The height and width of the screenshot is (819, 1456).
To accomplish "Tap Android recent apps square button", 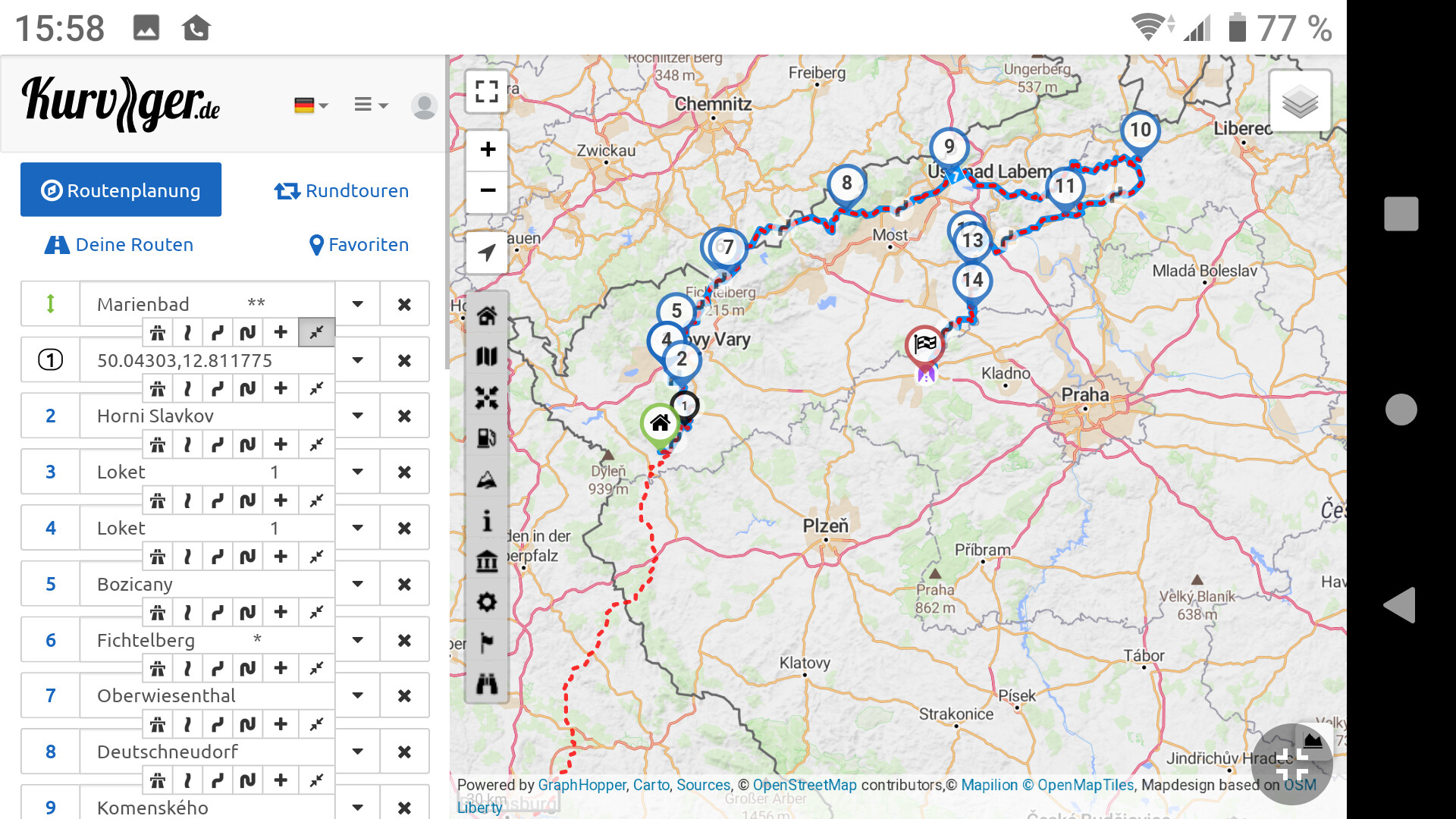I will pyautogui.click(x=1401, y=213).
